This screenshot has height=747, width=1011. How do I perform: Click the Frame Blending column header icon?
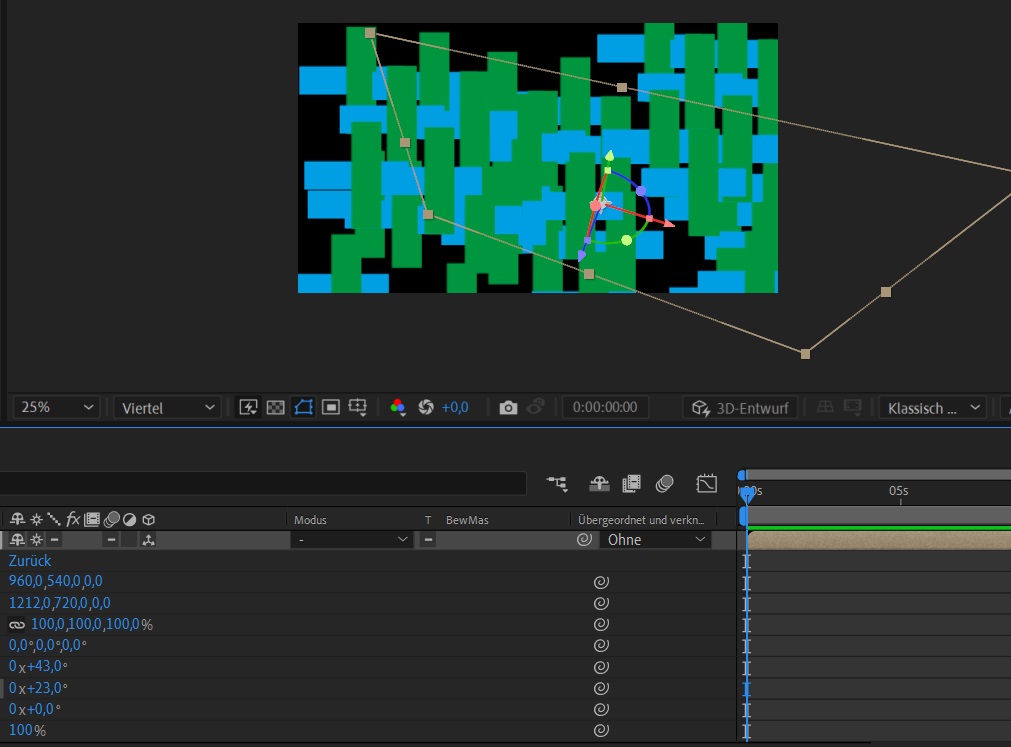[x=92, y=519]
